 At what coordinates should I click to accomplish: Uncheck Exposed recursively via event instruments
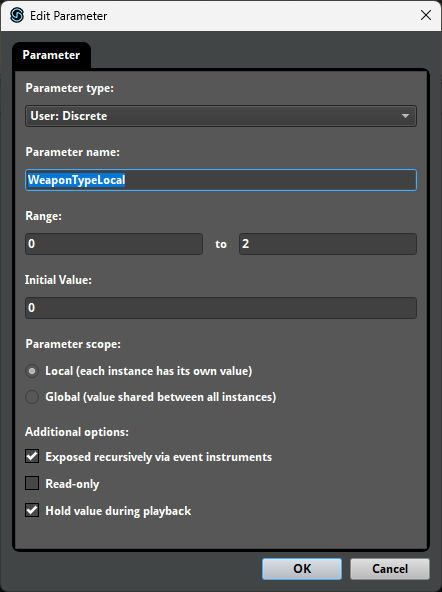pyautogui.click(x=32, y=456)
